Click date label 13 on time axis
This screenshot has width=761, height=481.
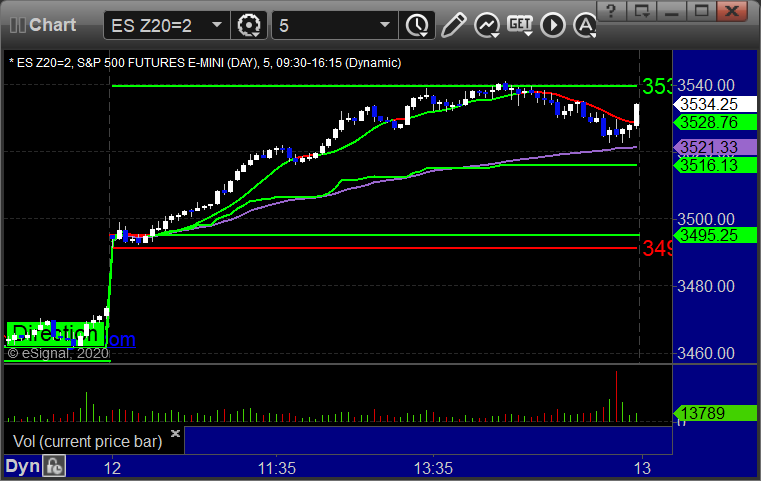[x=642, y=468]
